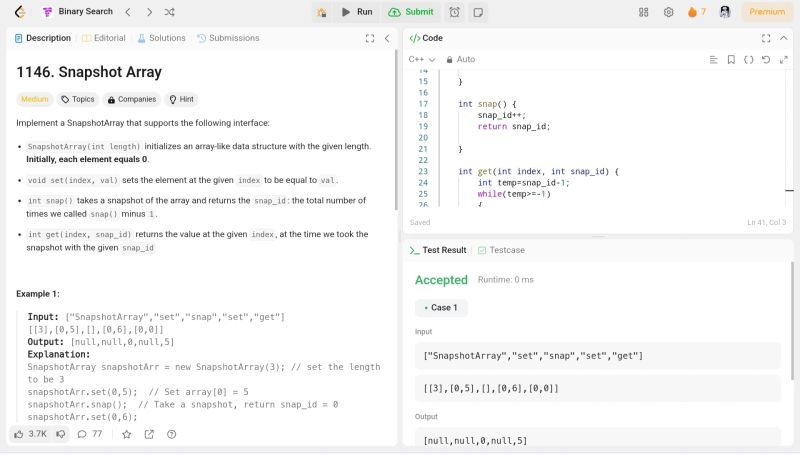The image size is (800, 455).
Task: Click the Premium button
Action: click(767, 12)
